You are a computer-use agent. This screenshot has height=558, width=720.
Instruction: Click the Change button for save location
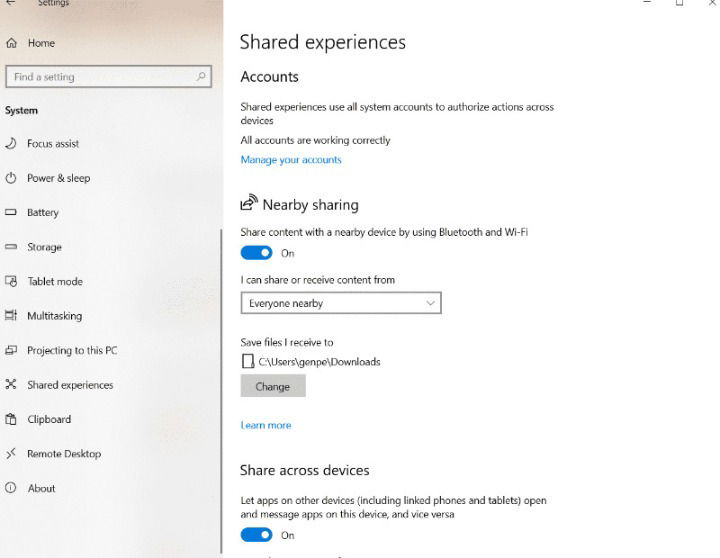pyautogui.click(x=273, y=386)
